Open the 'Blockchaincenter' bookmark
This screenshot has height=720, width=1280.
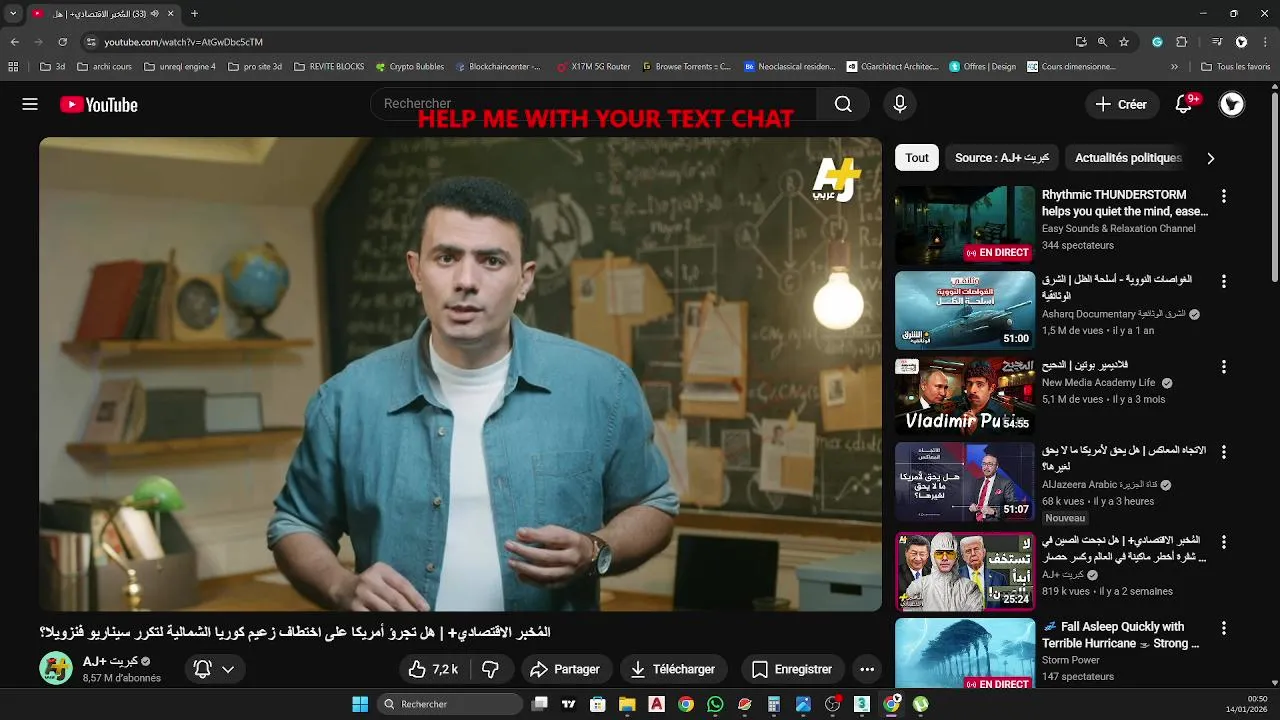497,67
